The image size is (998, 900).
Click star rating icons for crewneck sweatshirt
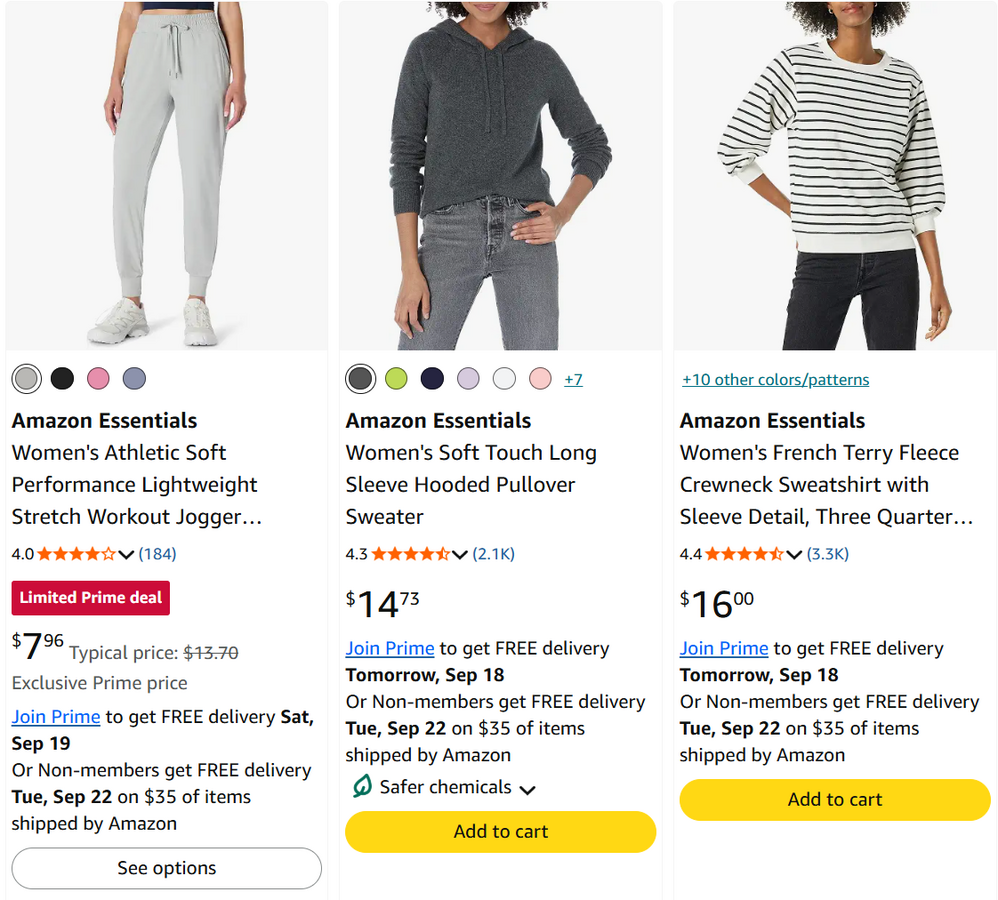coord(744,554)
